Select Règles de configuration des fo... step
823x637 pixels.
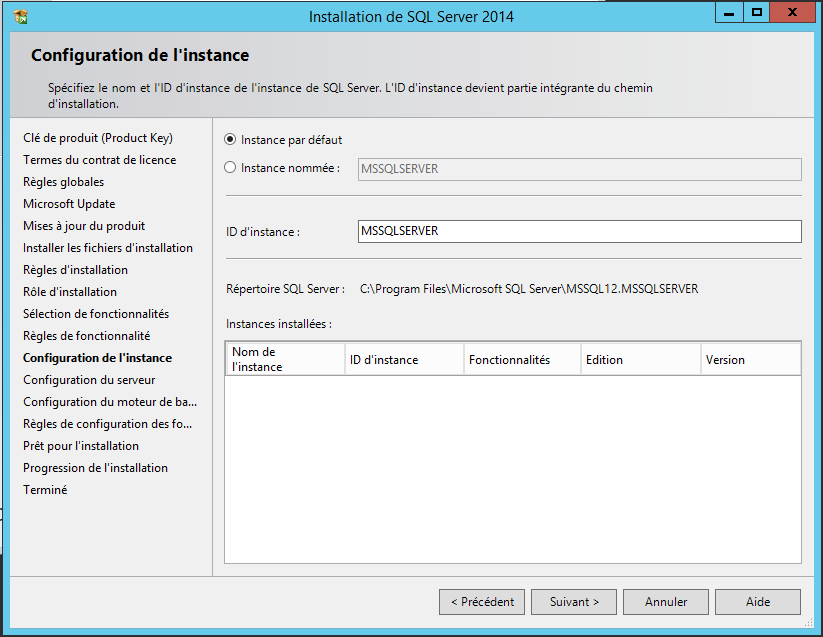point(108,424)
